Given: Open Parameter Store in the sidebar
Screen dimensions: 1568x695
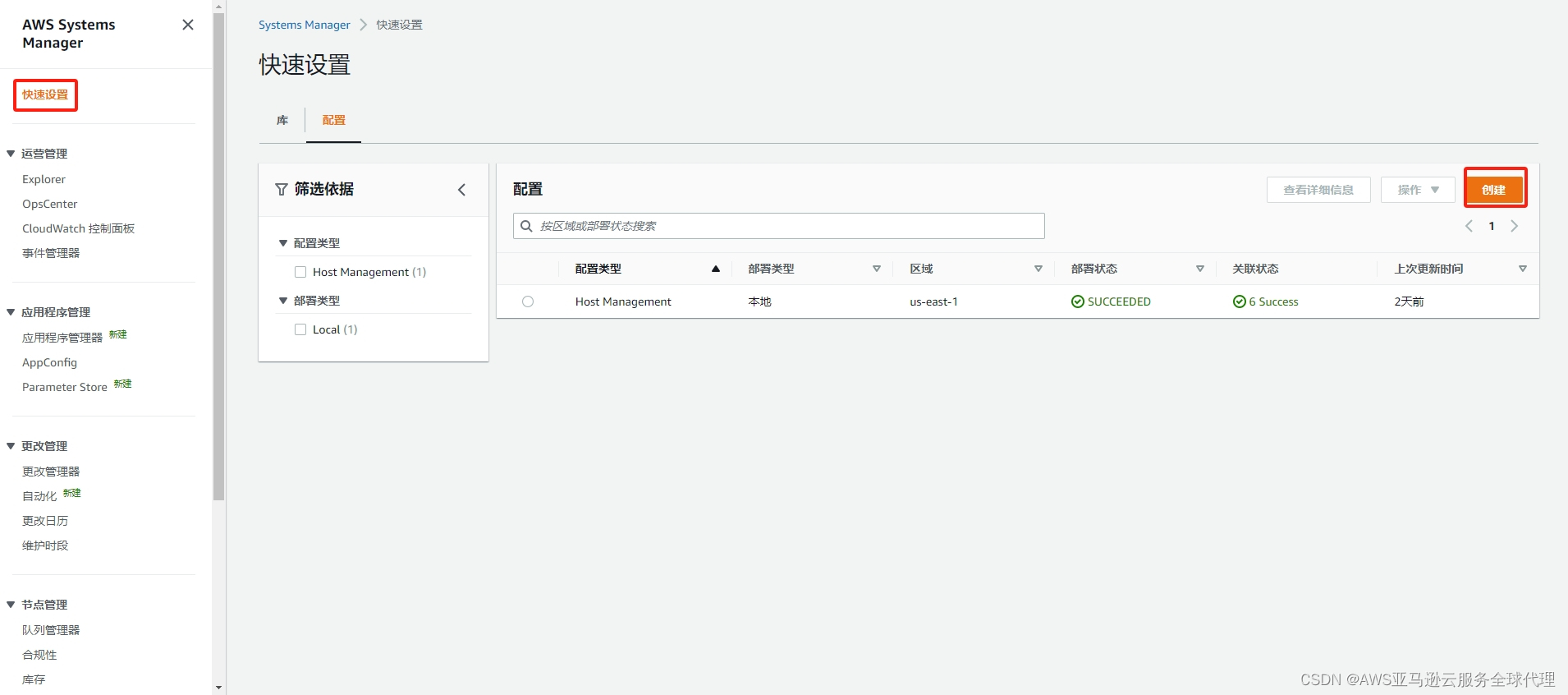Looking at the screenshot, I should (65, 387).
